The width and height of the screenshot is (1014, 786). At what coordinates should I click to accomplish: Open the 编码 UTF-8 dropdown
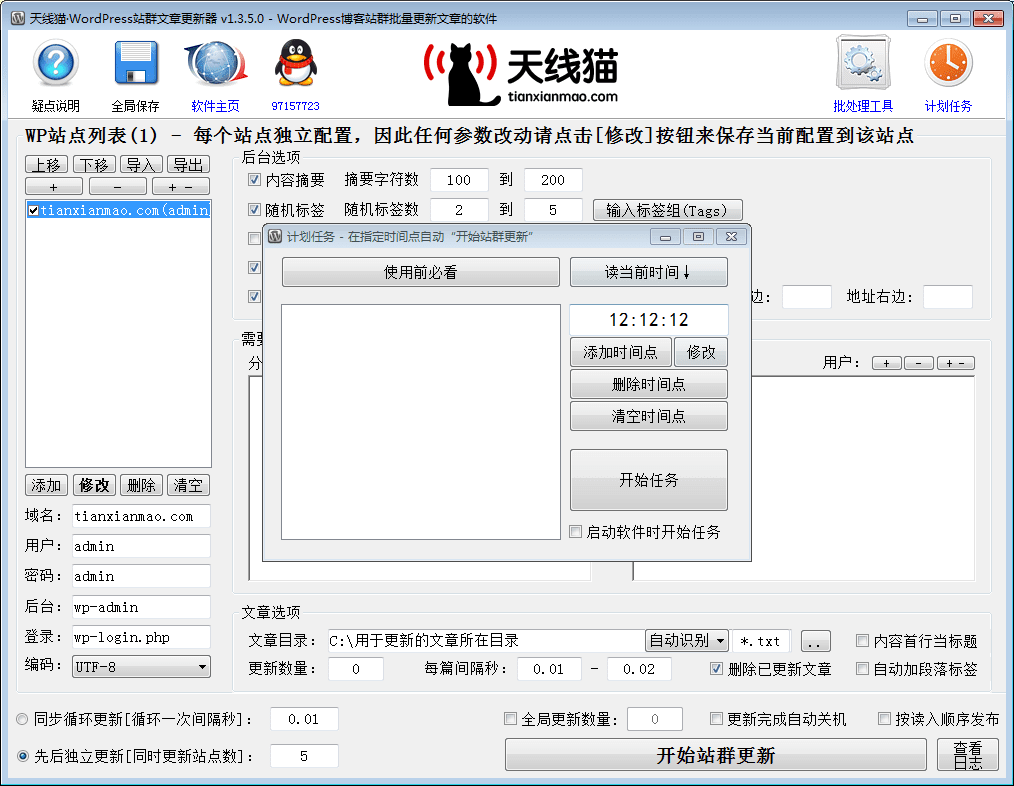click(x=142, y=667)
